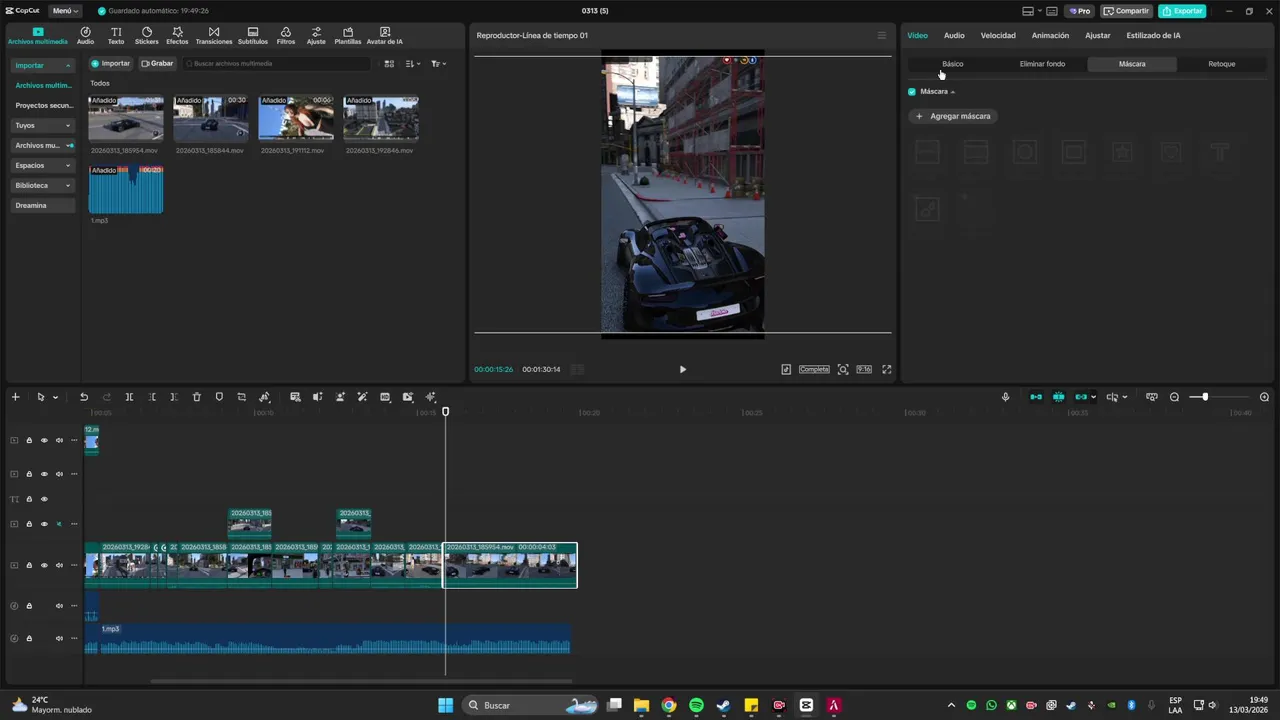Click the microphone voice-over record icon

tap(1005, 397)
